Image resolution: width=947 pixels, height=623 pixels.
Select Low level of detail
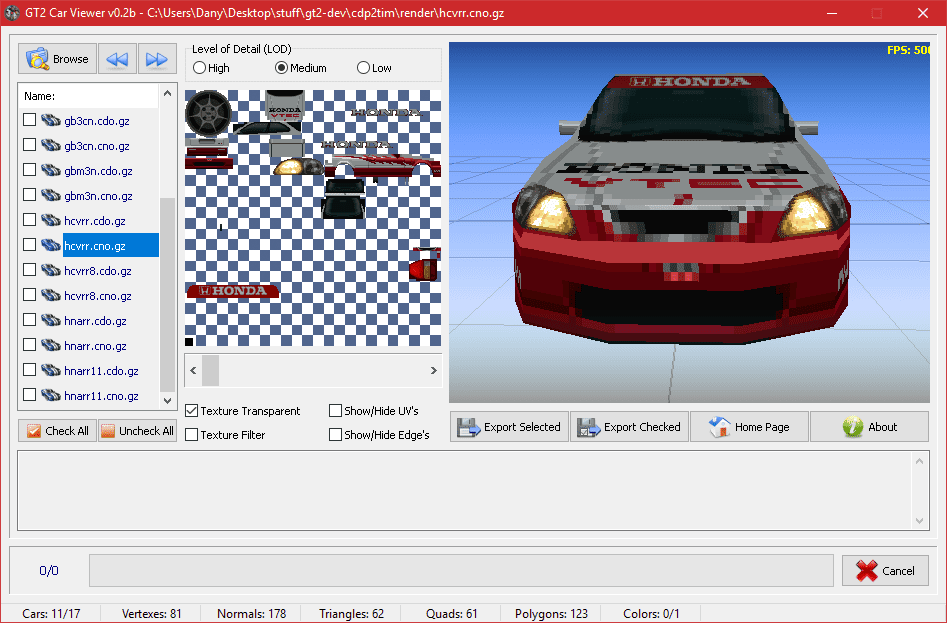pos(374,68)
